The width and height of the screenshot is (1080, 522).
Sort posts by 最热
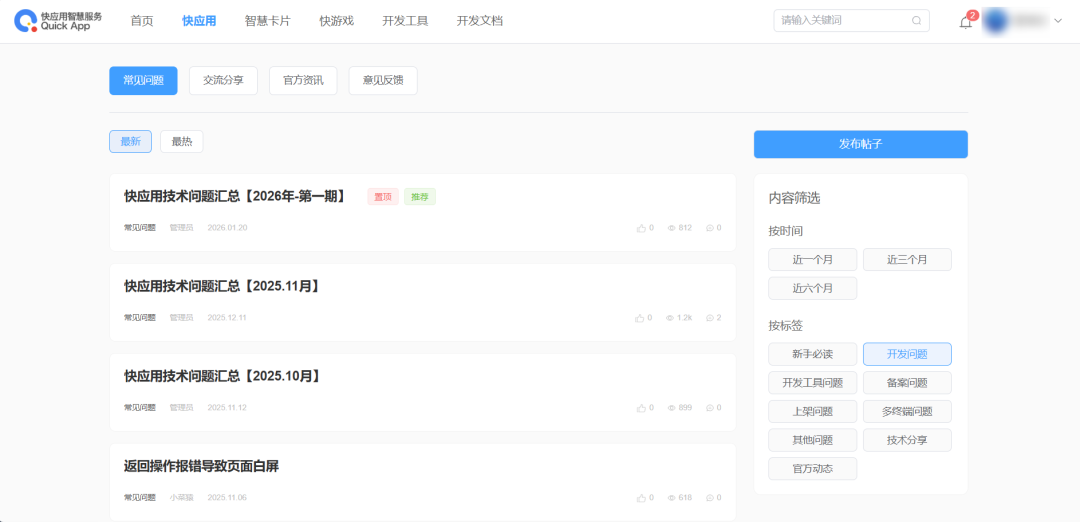pos(182,141)
